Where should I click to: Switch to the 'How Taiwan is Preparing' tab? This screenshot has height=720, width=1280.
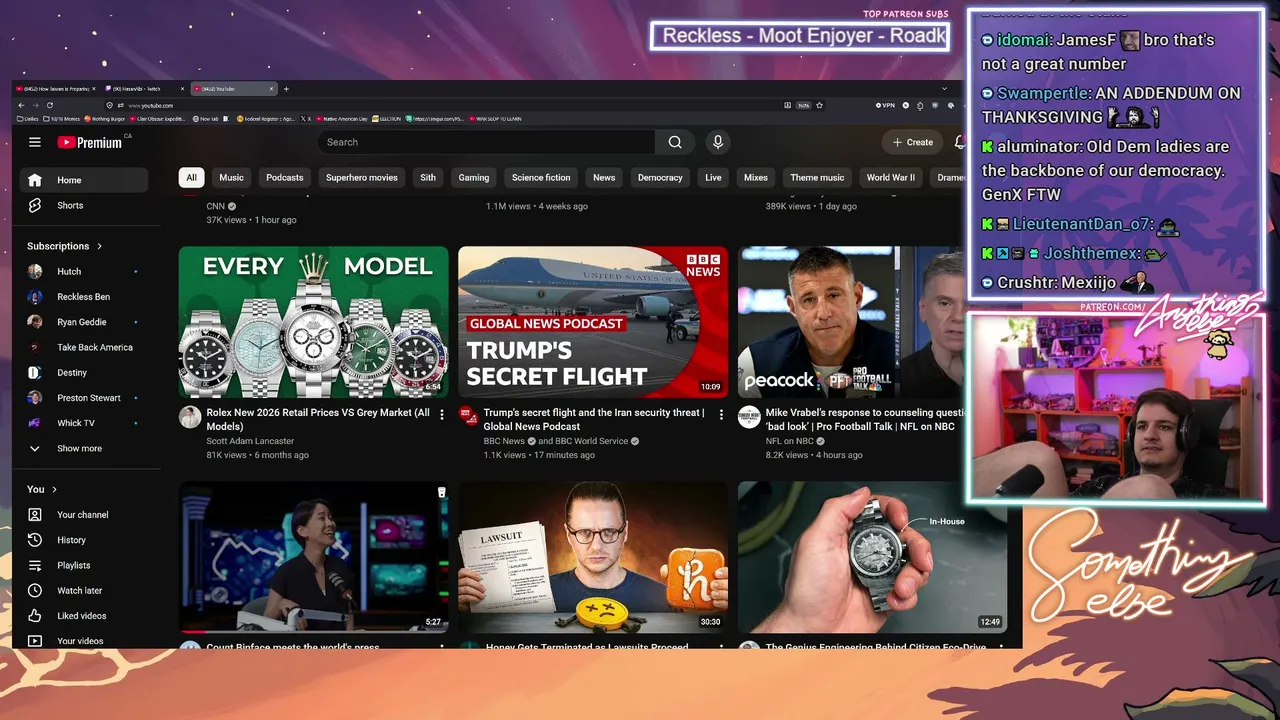[x=57, y=89]
